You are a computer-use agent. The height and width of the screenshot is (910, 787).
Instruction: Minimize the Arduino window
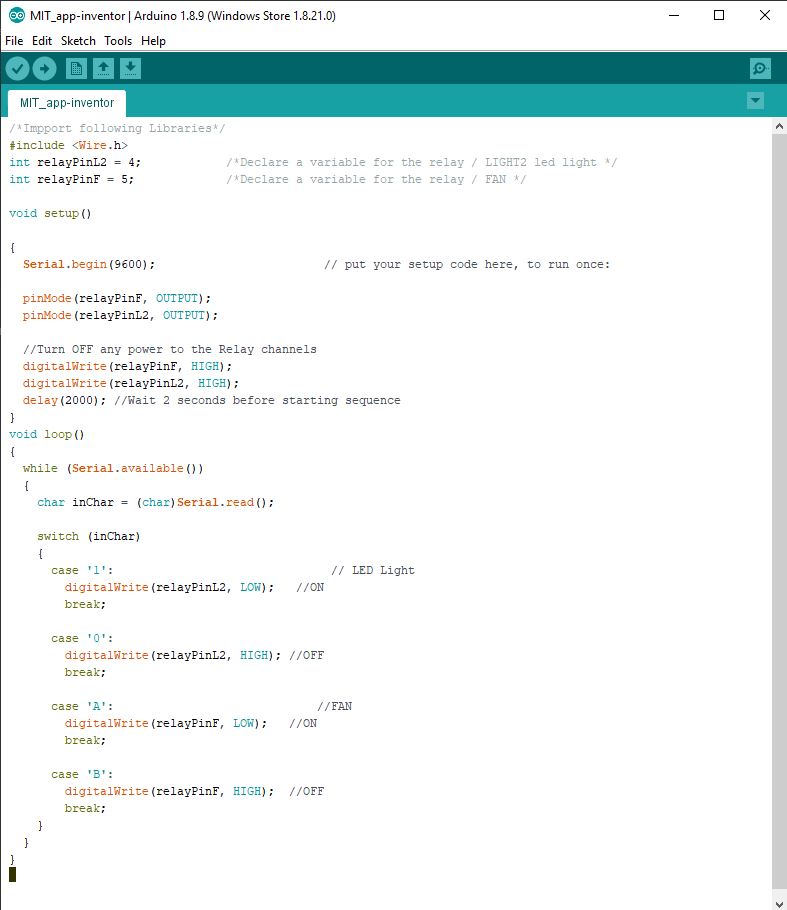point(674,16)
